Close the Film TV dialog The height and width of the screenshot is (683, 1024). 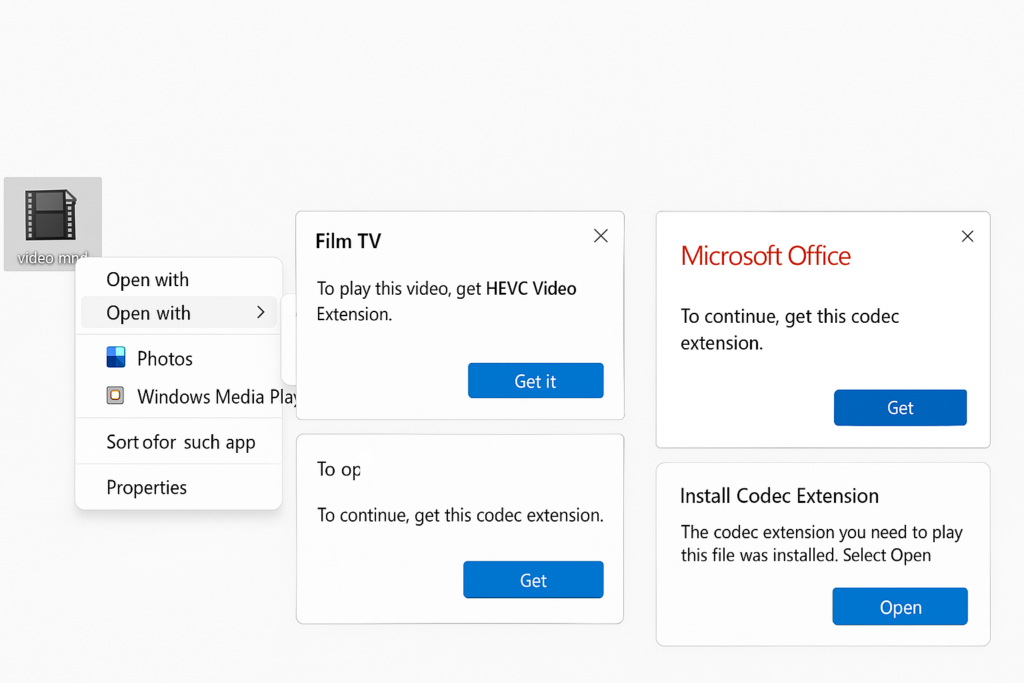click(601, 236)
